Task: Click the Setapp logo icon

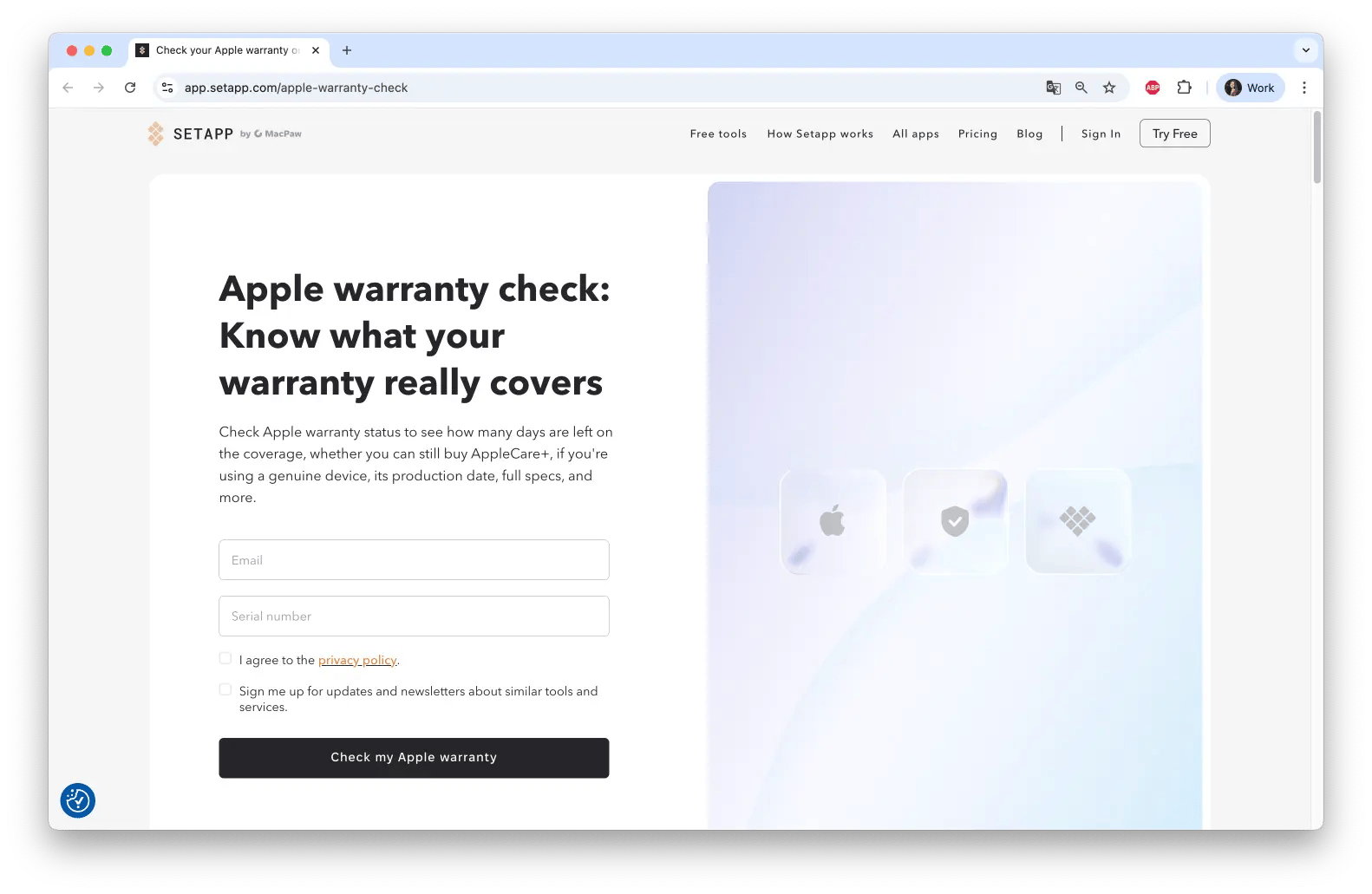Action: (x=155, y=134)
